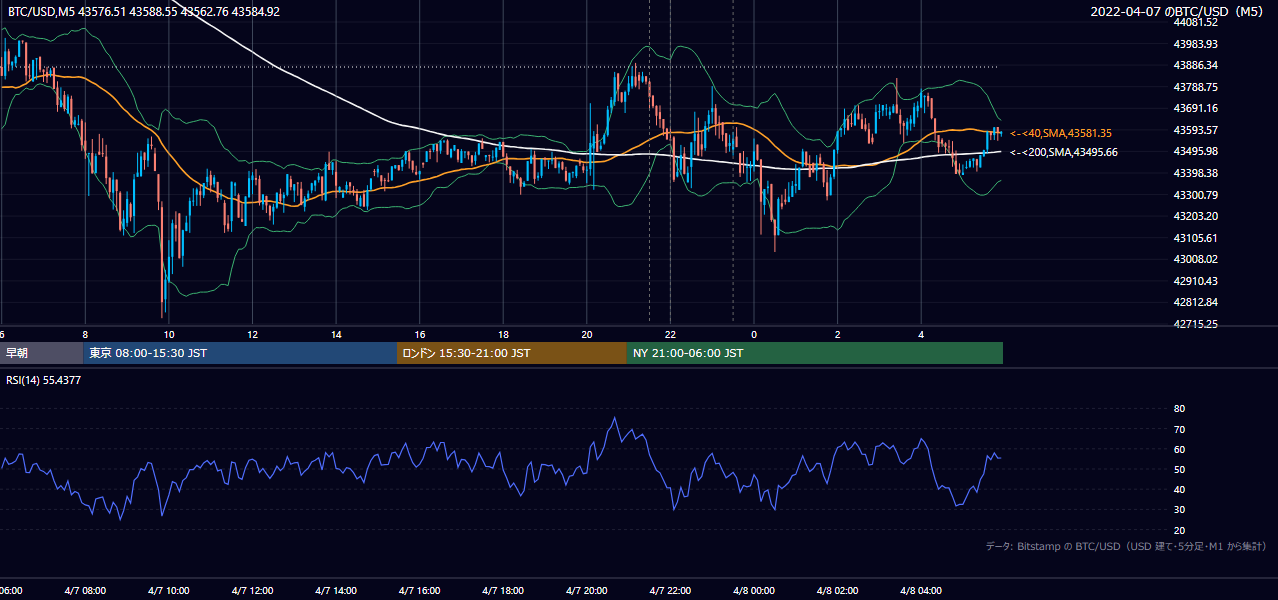The image size is (1278, 600).
Task: Click price axis label 43691.16
Action: 1195,108
